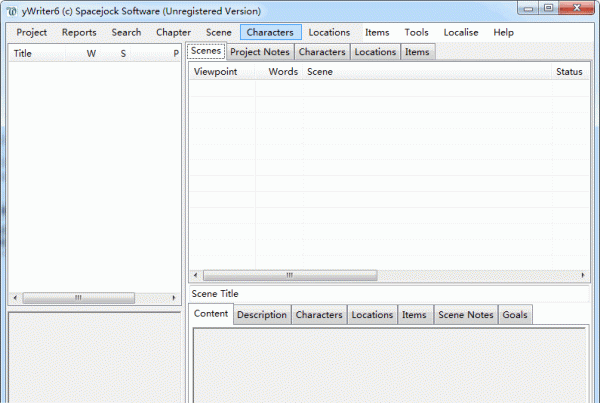Maximize the yWriter6 window

coord(549,8)
